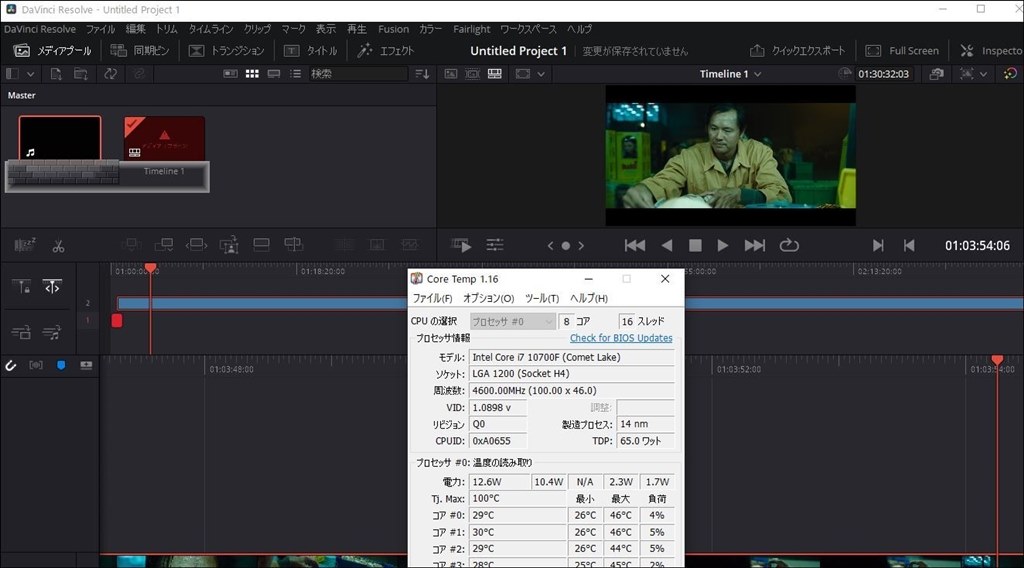Click the loop playback icon
1024x568 pixels.
pyautogui.click(x=789, y=245)
